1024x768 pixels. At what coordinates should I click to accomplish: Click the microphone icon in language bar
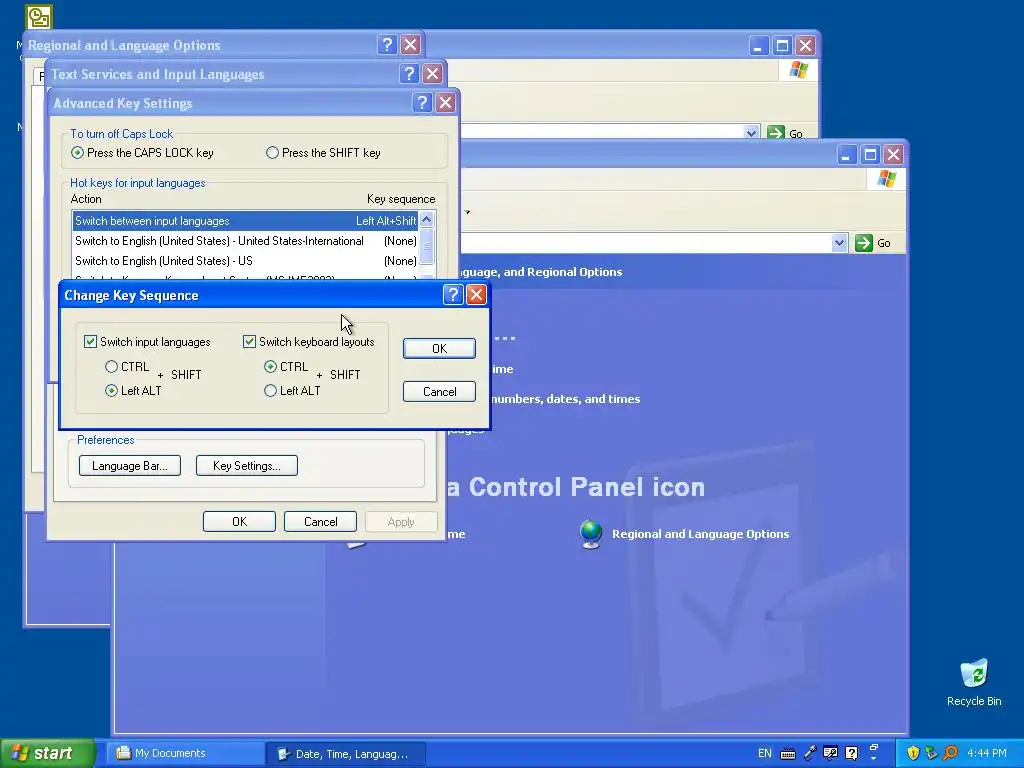click(x=810, y=754)
